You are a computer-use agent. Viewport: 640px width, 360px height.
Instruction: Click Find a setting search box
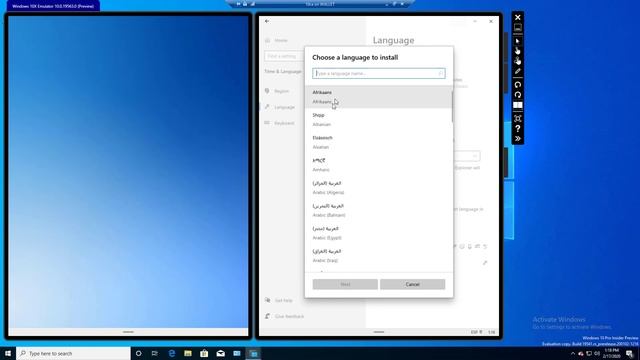284,56
